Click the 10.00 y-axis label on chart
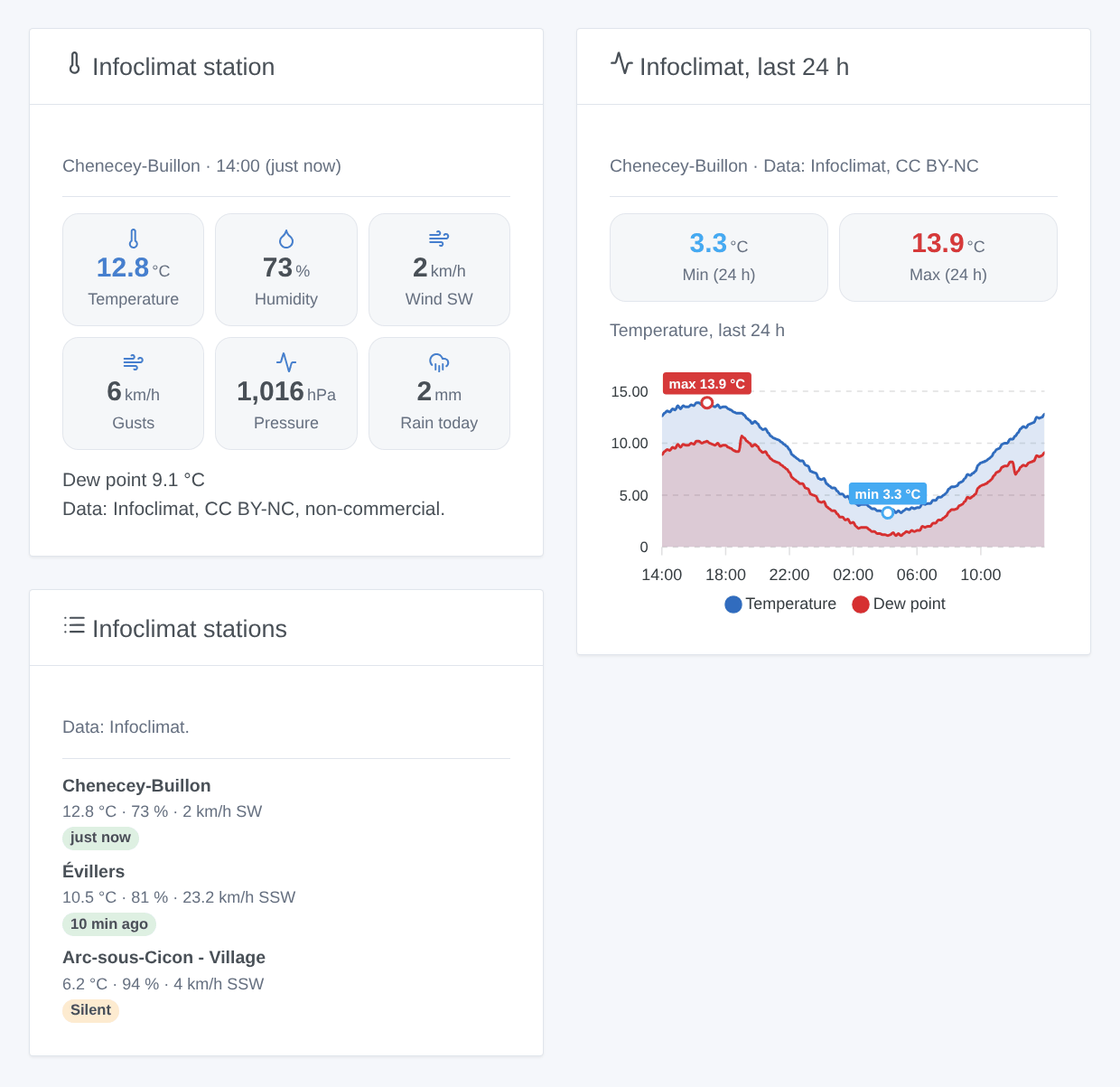 (630, 443)
